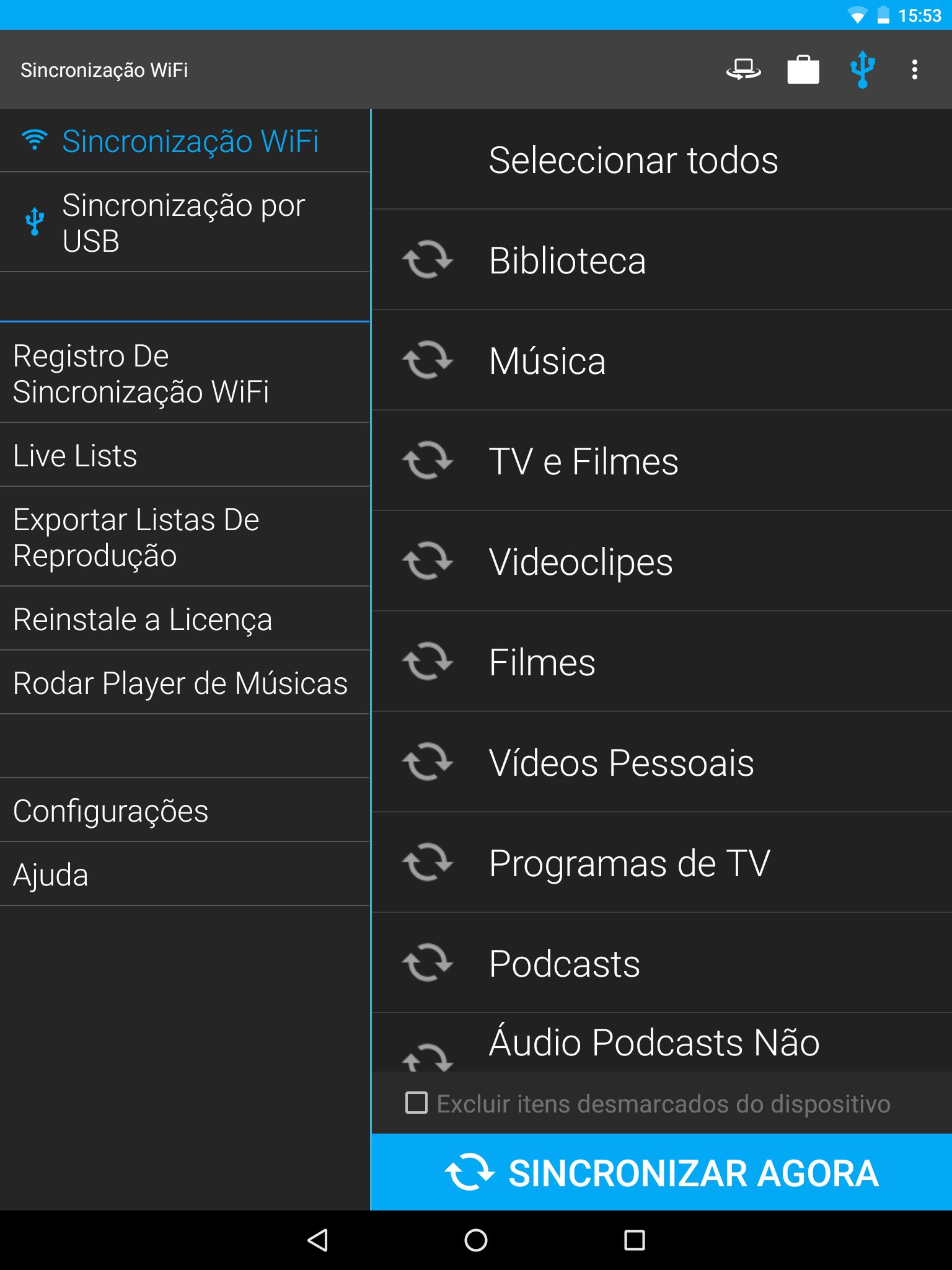Tap Seleccionar todos
This screenshot has width=952, height=1270.
(x=661, y=159)
